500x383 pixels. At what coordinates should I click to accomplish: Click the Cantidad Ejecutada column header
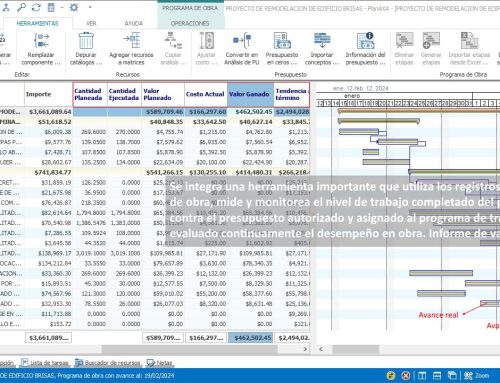click(124, 94)
